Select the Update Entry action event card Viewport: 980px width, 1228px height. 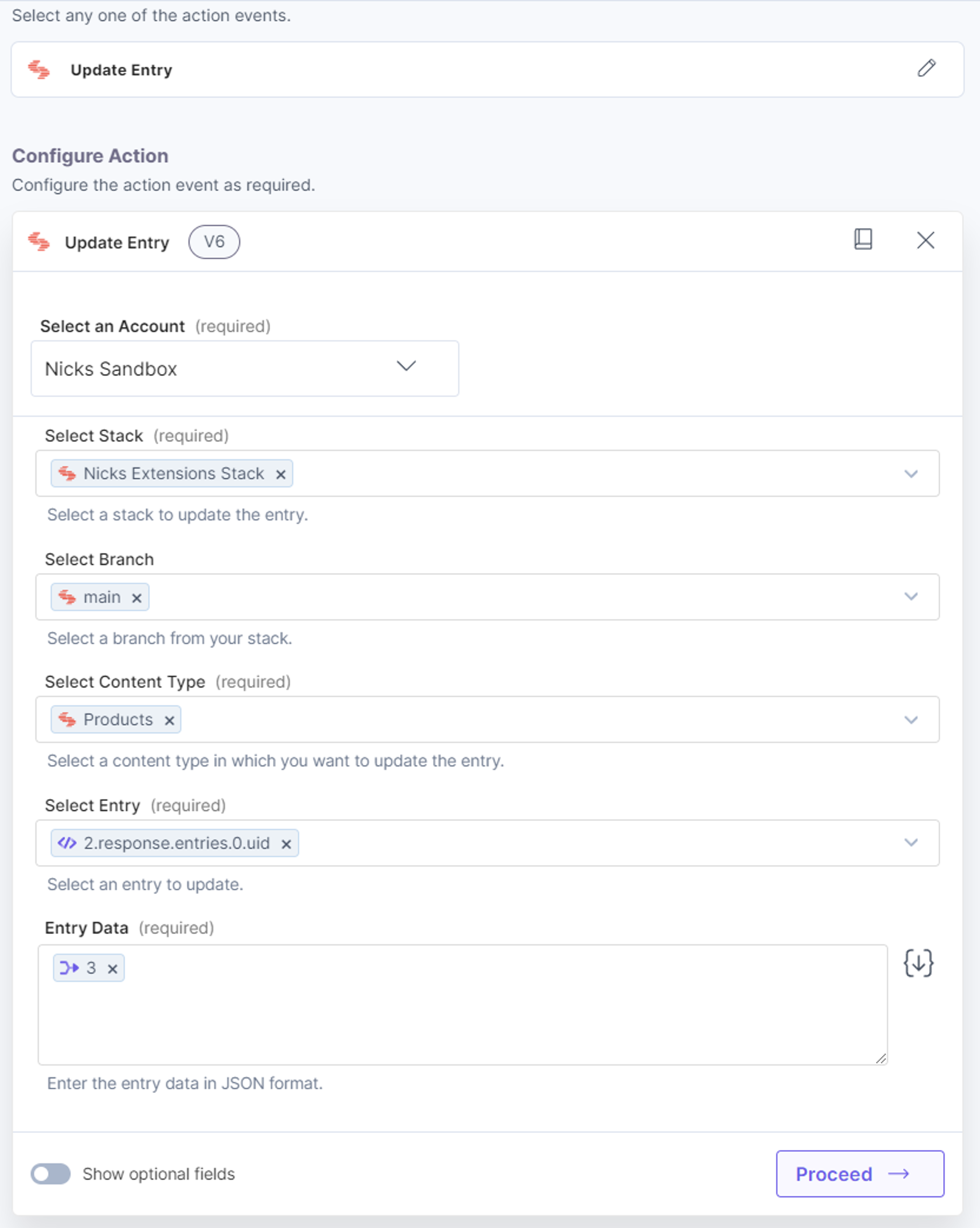point(487,69)
